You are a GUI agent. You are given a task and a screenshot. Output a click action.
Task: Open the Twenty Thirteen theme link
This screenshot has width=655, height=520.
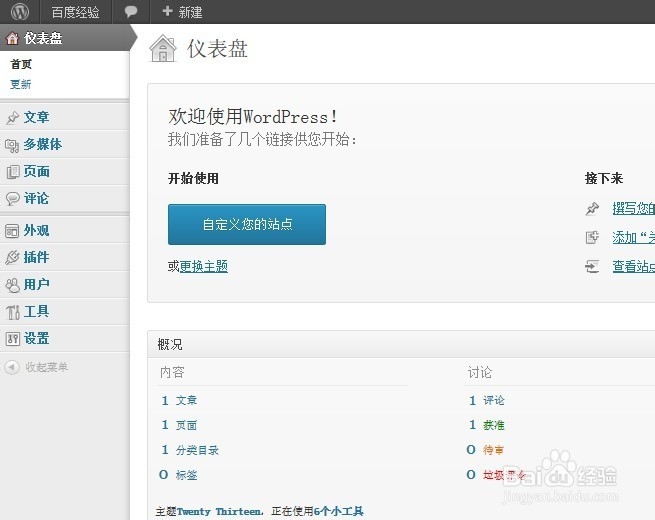(x=220, y=511)
